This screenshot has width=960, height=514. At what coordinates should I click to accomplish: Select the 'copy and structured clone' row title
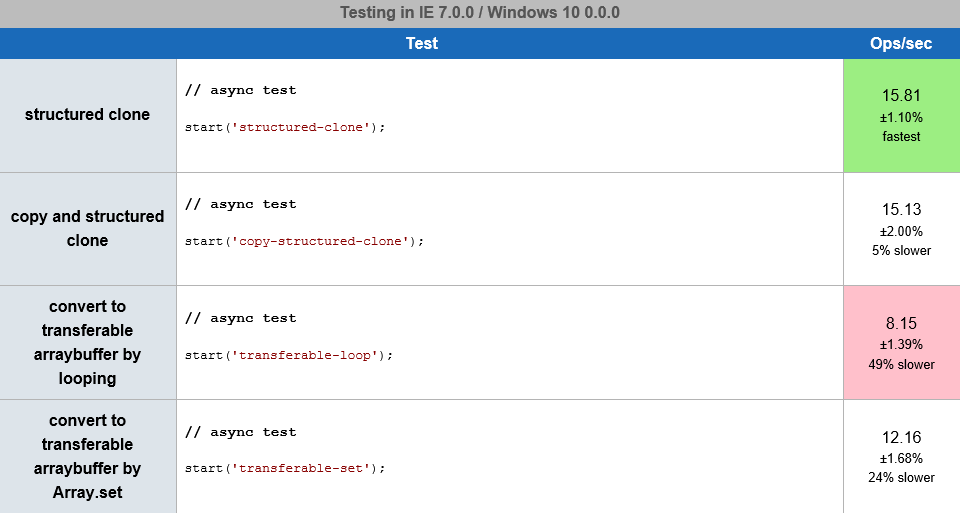[x=87, y=228]
